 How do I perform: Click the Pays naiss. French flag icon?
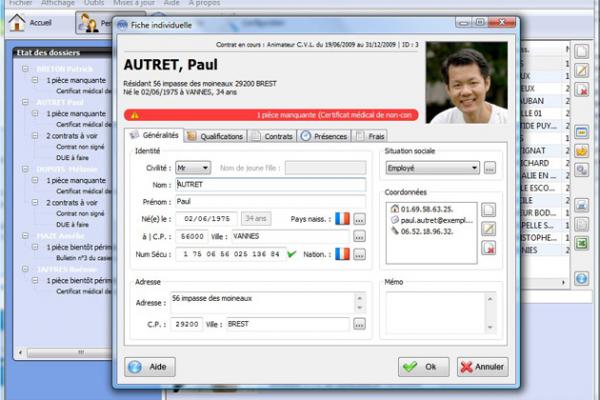pos(342,218)
